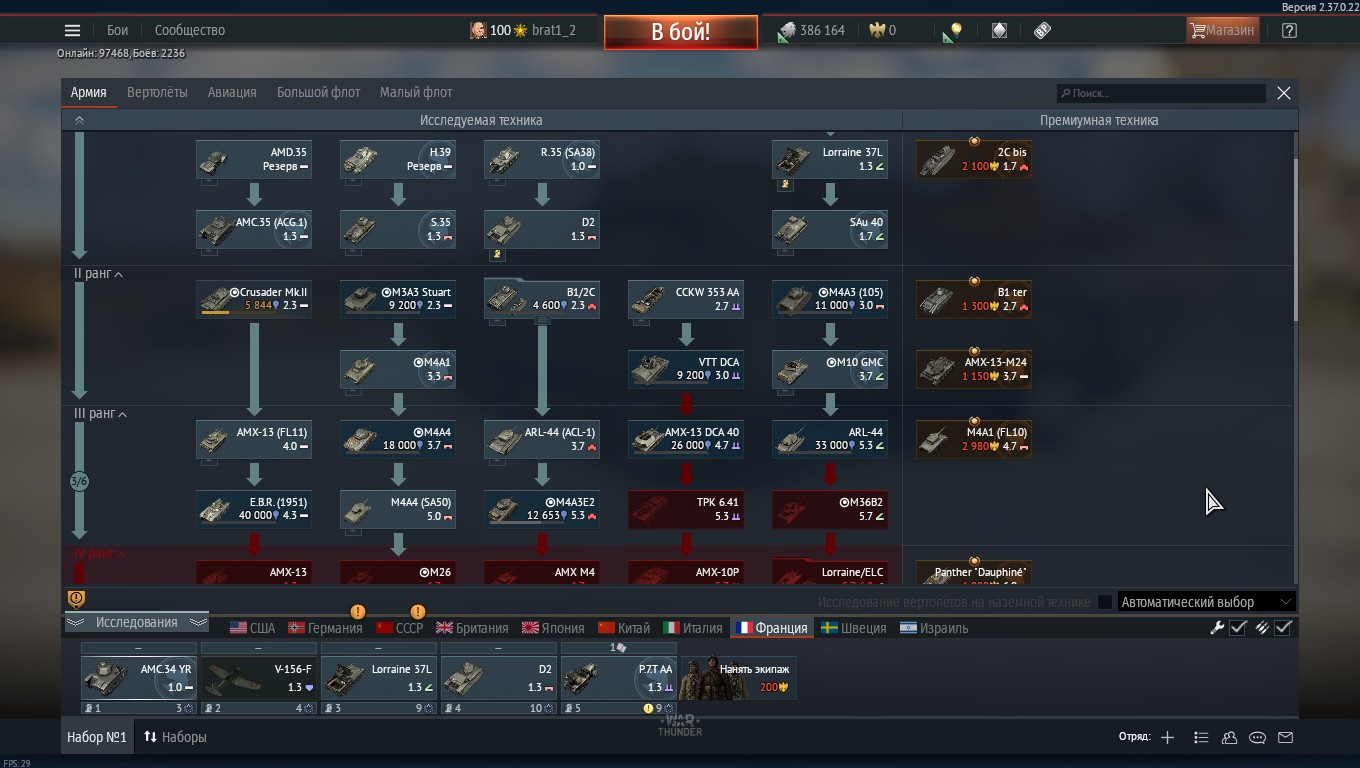Switch to the Авиация tab

(x=232, y=92)
